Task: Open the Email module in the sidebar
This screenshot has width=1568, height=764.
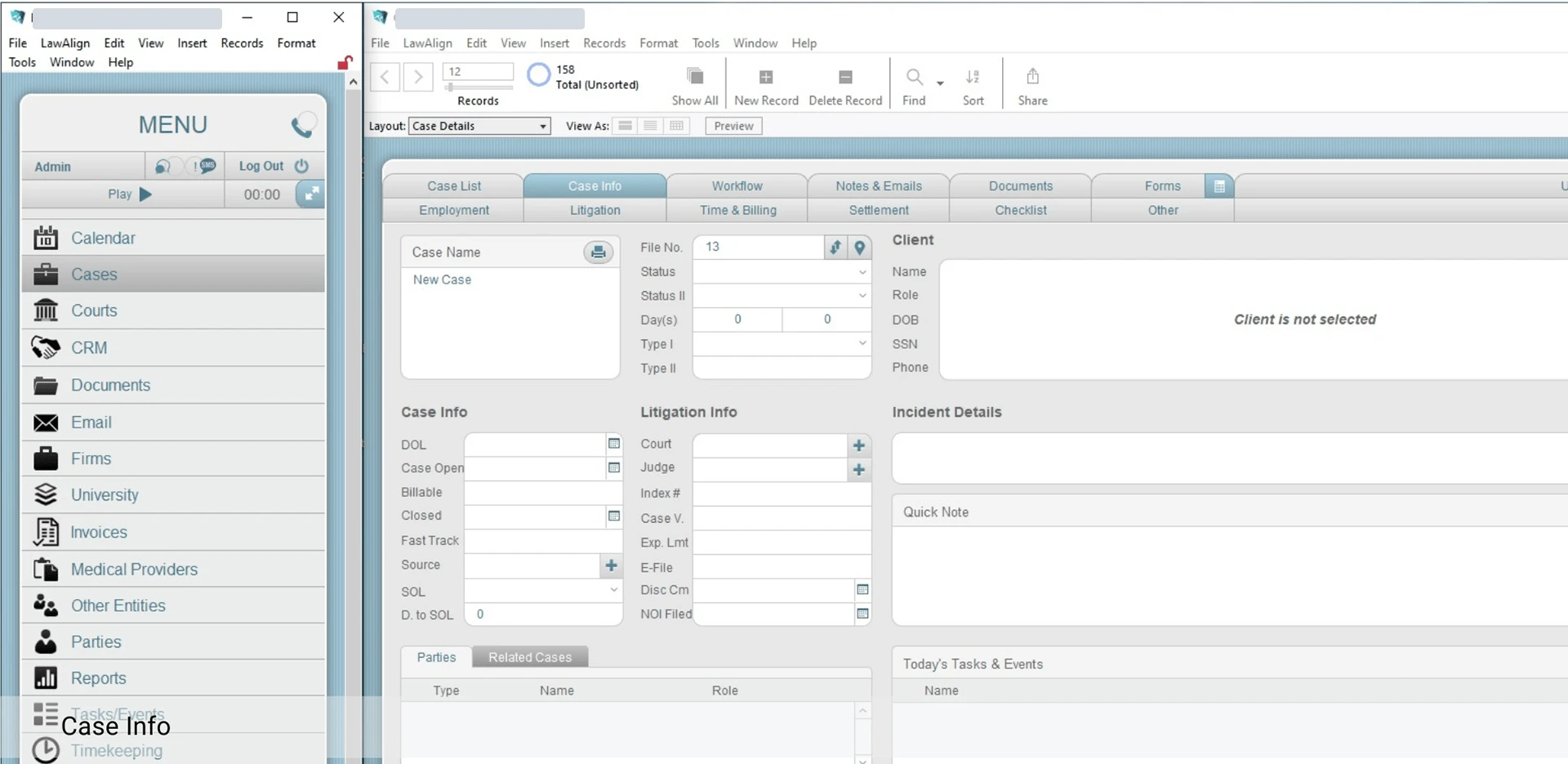Action: 173,422
